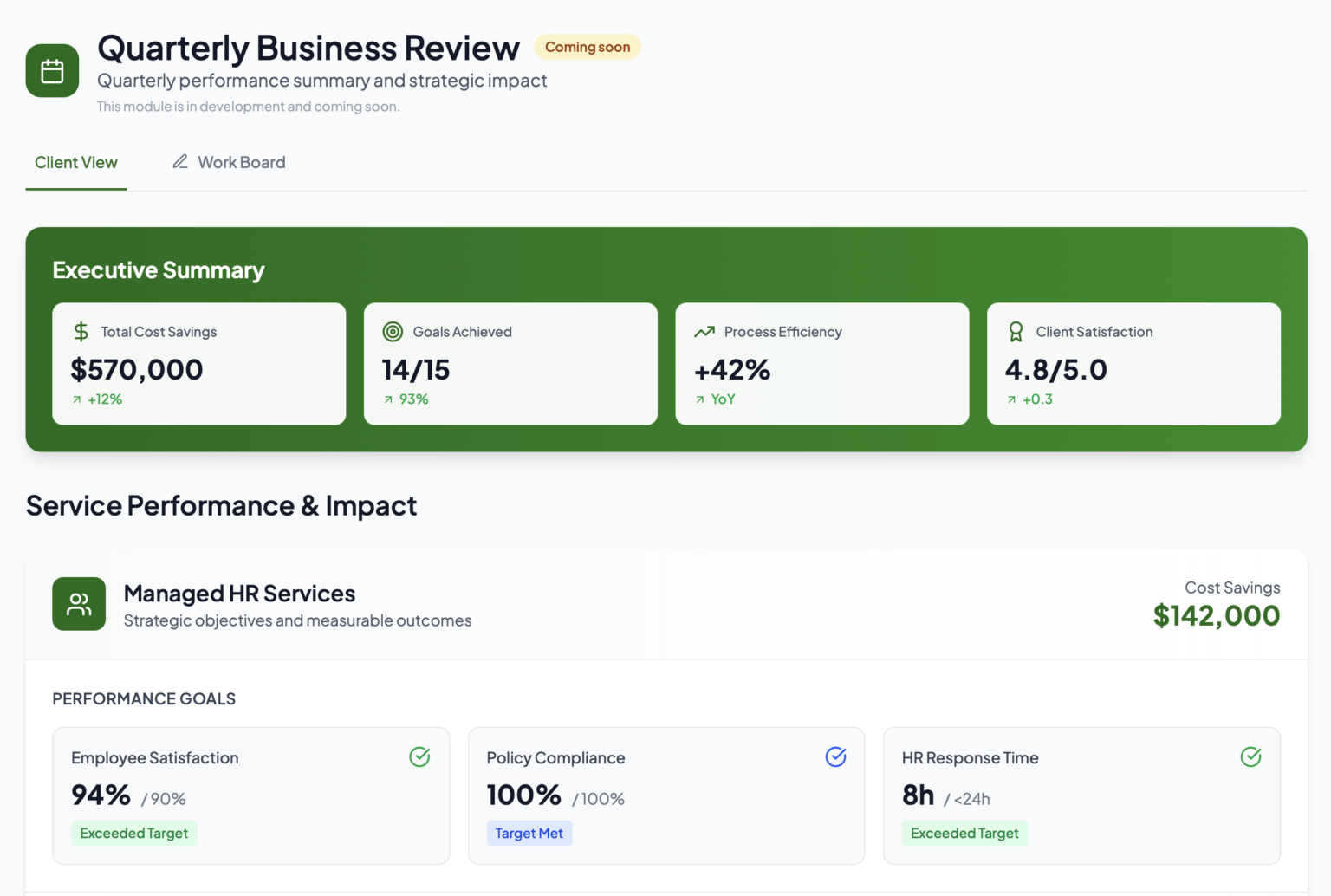Click the /<24h target text
The width and height of the screenshot is (1331, 896).
(x=967, y=799)
